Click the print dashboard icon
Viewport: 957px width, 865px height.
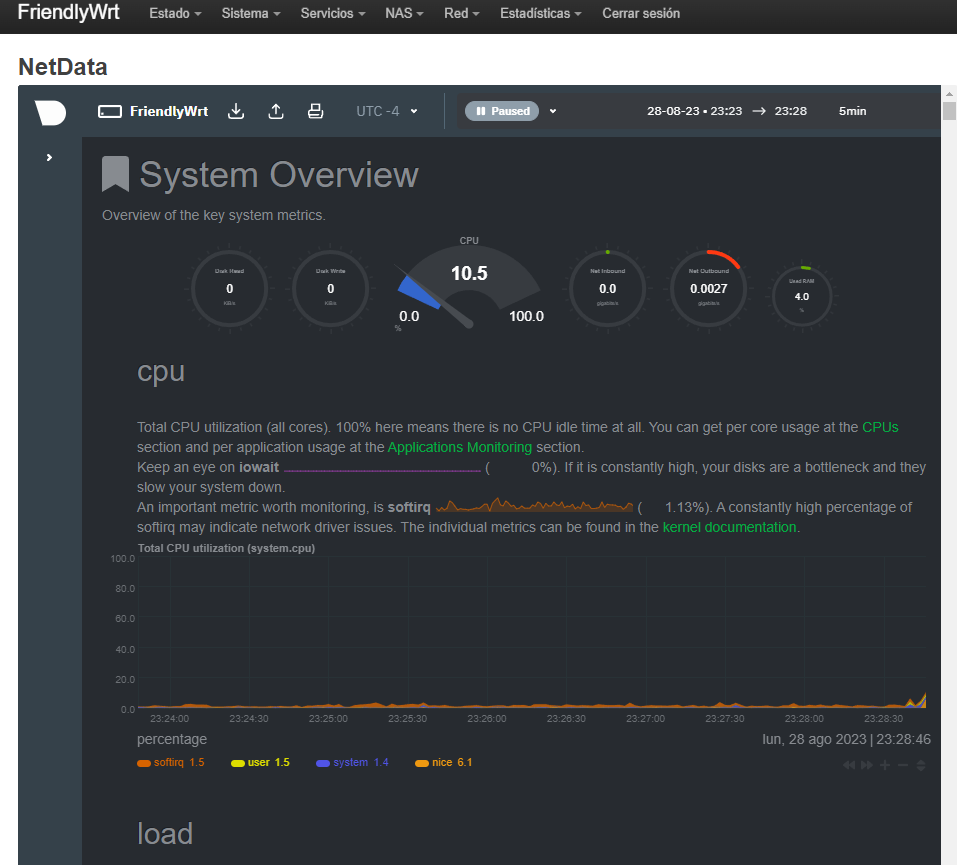315,111
